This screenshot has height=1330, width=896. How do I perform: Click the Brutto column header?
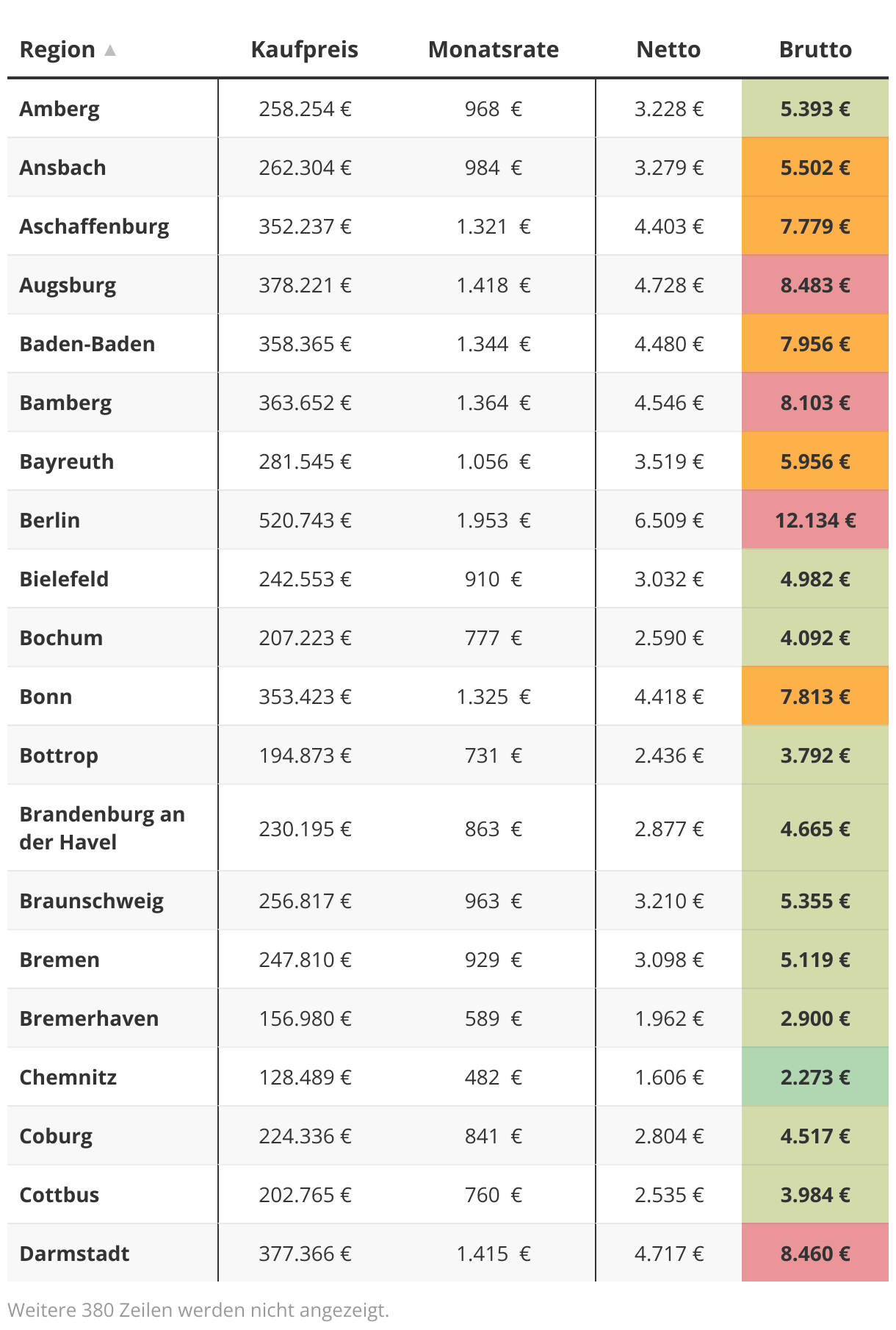814,50
